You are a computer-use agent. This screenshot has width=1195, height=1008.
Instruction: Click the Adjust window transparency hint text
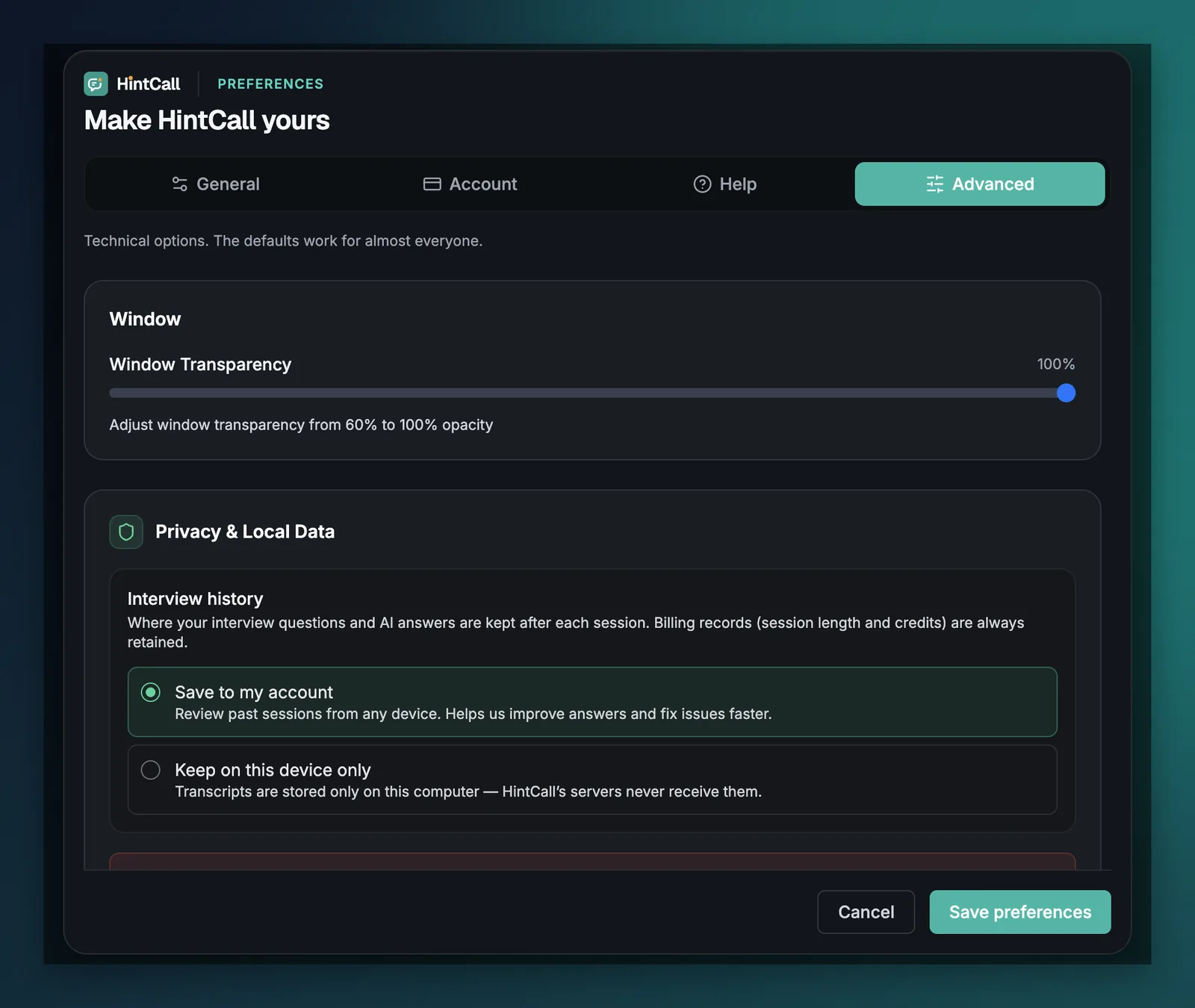point(301,425)
